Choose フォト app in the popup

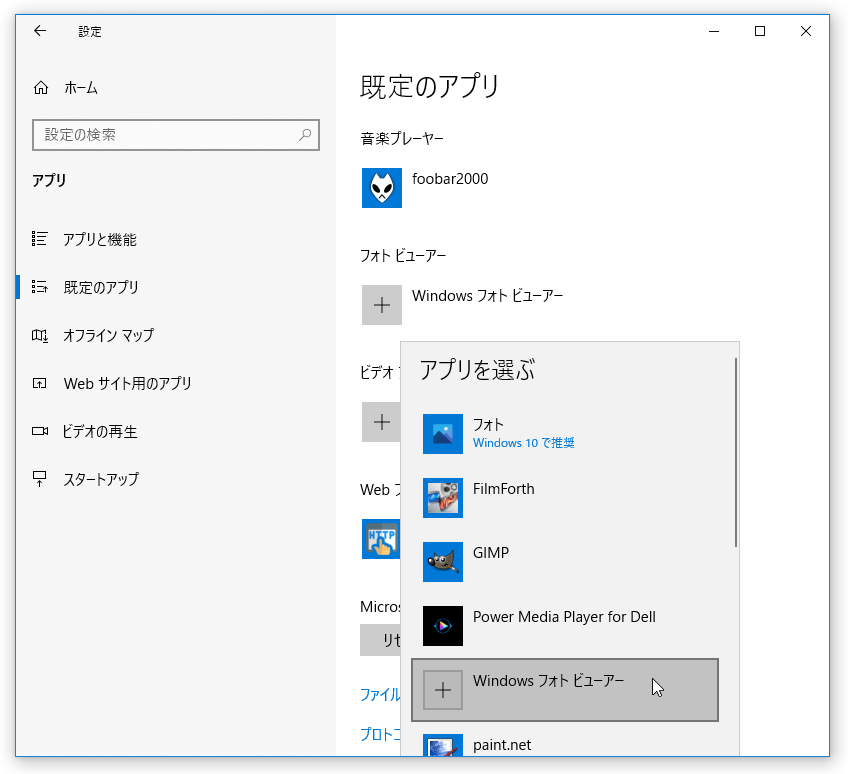[x=565, y=434]
